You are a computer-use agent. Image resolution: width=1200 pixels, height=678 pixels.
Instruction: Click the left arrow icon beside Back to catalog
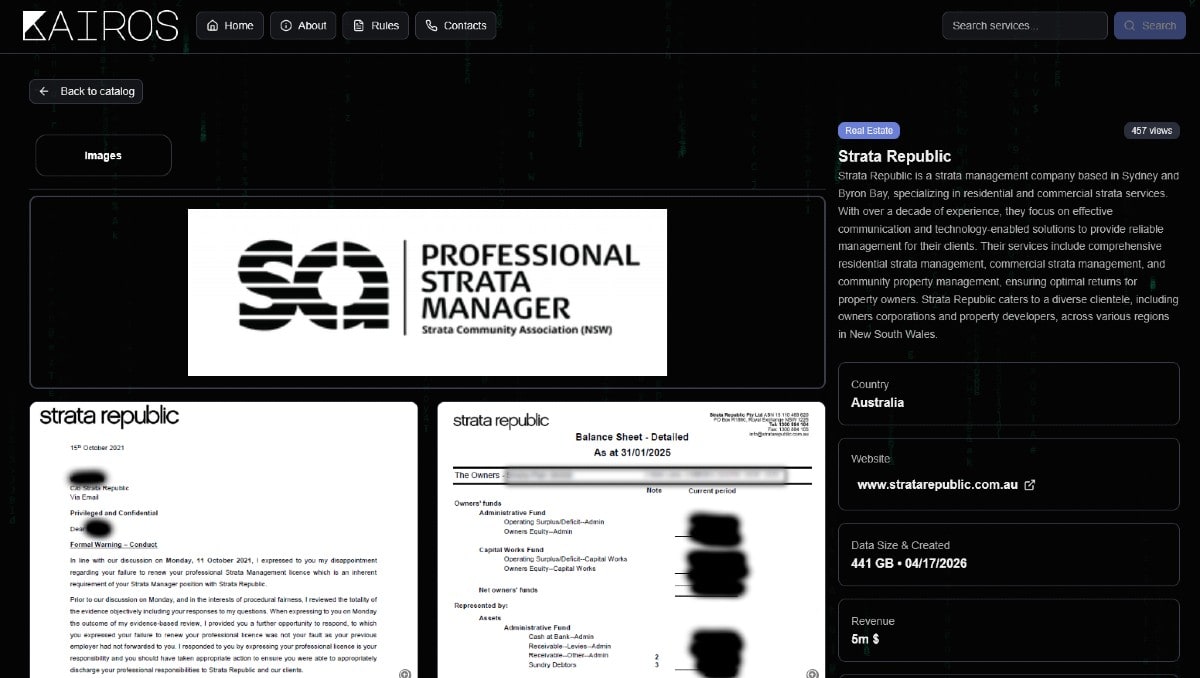(44, 91)
